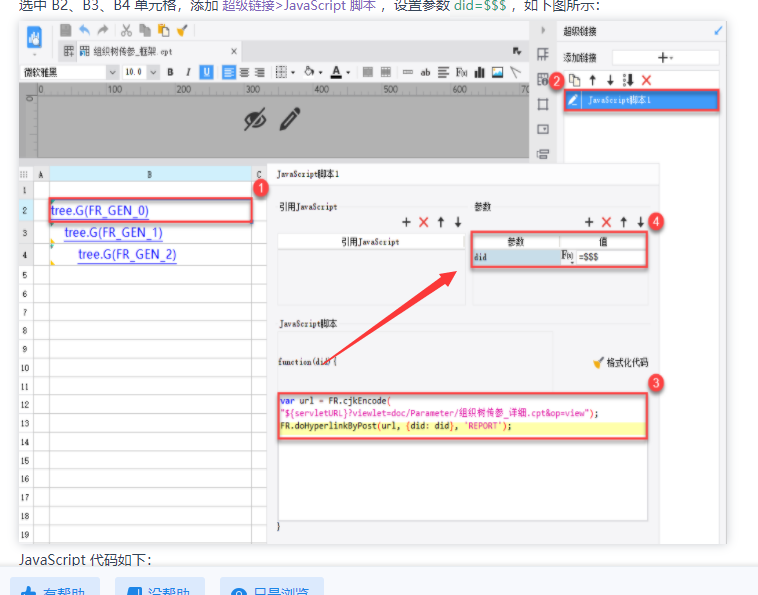Screen dimensions: 758x595
Task: Delete selected hyperlink with red X icon
Action: tap(646, 80)
